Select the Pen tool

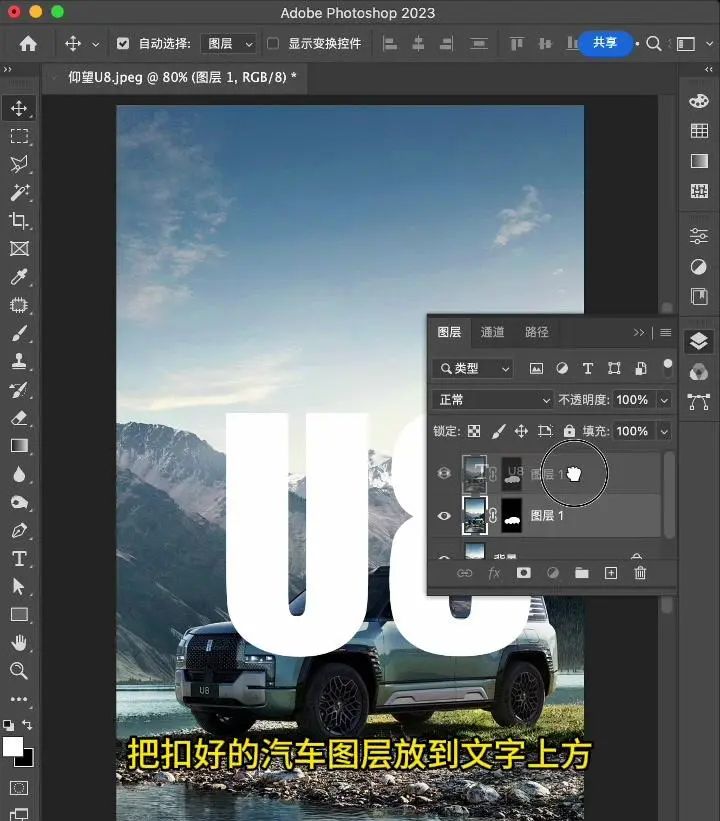coord(19,530)
